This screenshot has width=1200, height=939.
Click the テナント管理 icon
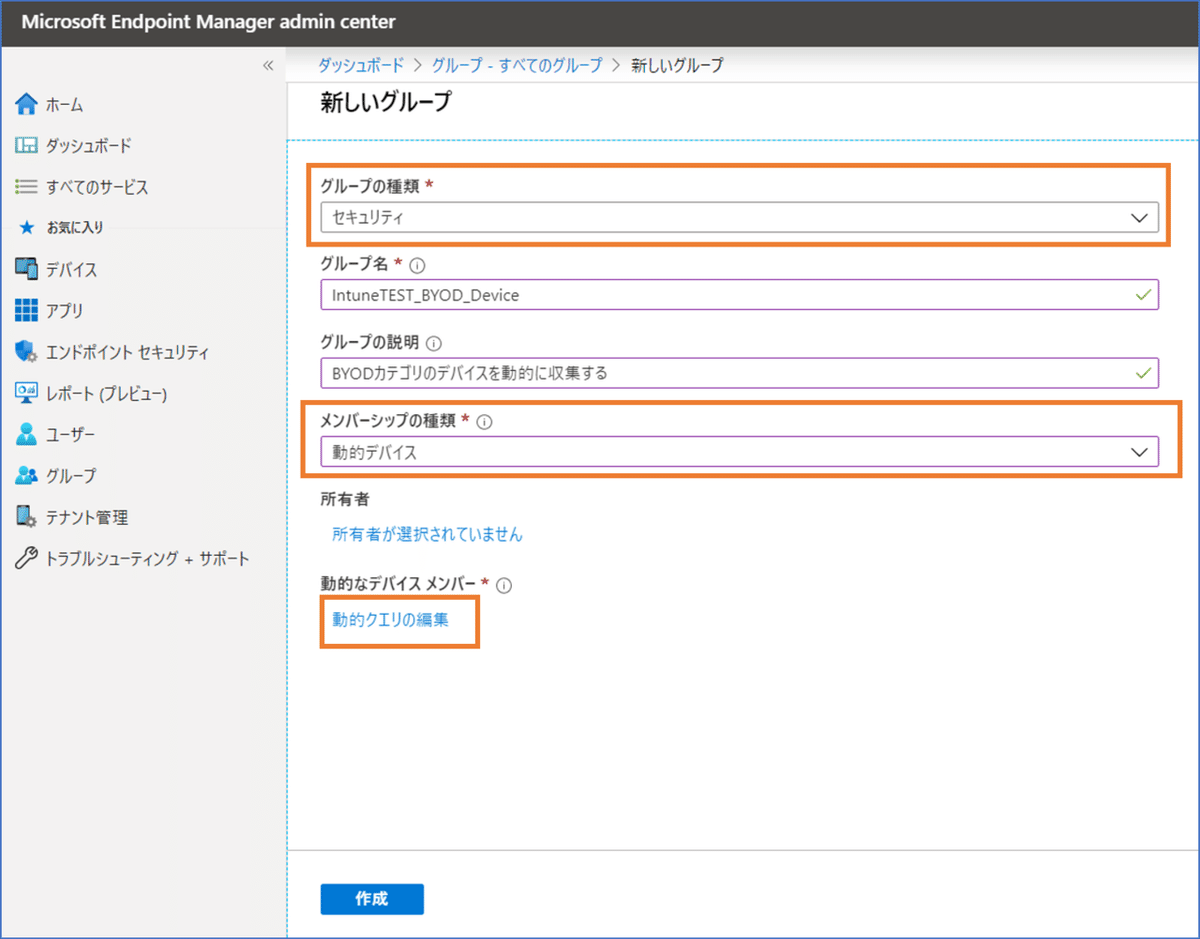(27, 517)
